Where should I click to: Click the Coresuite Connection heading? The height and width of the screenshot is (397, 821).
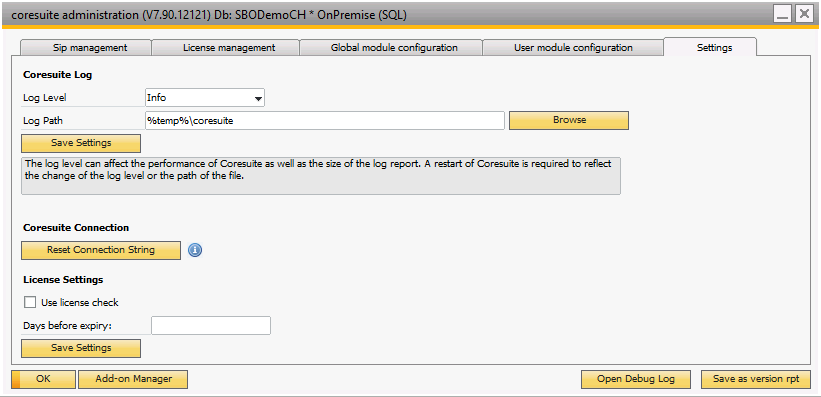[x=76, y=228]
